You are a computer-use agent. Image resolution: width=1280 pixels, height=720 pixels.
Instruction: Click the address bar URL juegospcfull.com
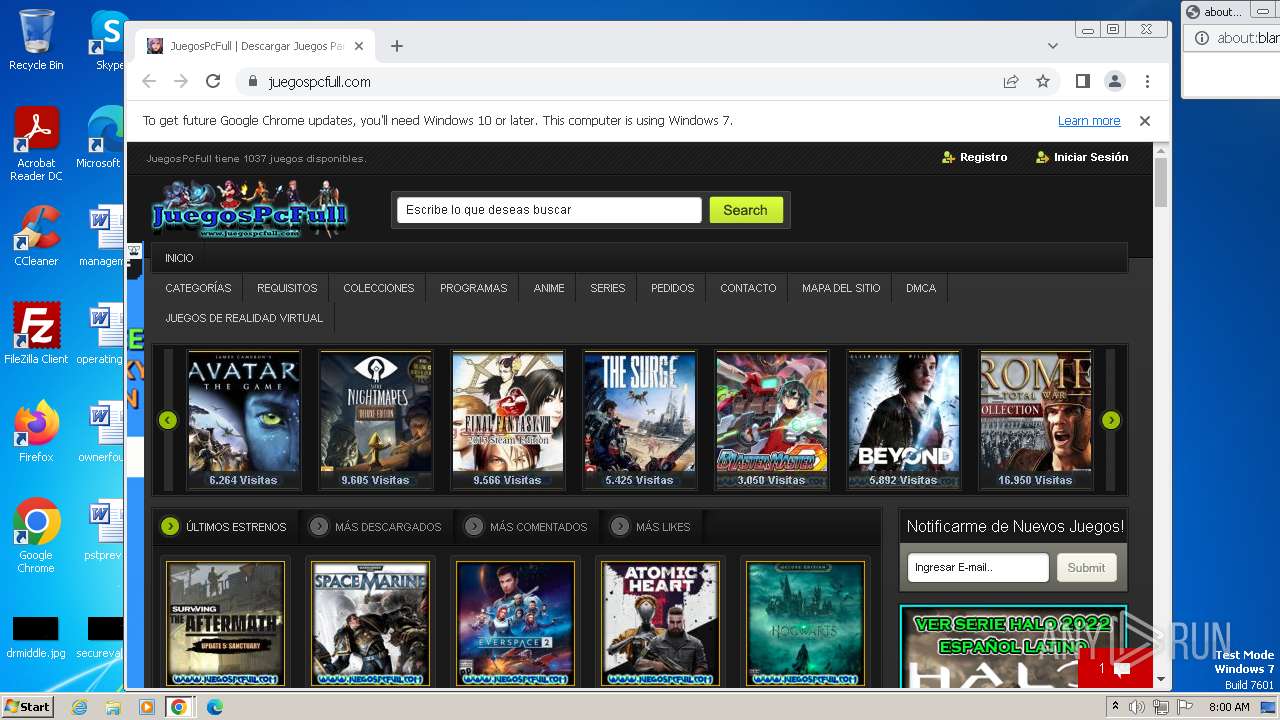pyautogui.click(x=319, y=82)
